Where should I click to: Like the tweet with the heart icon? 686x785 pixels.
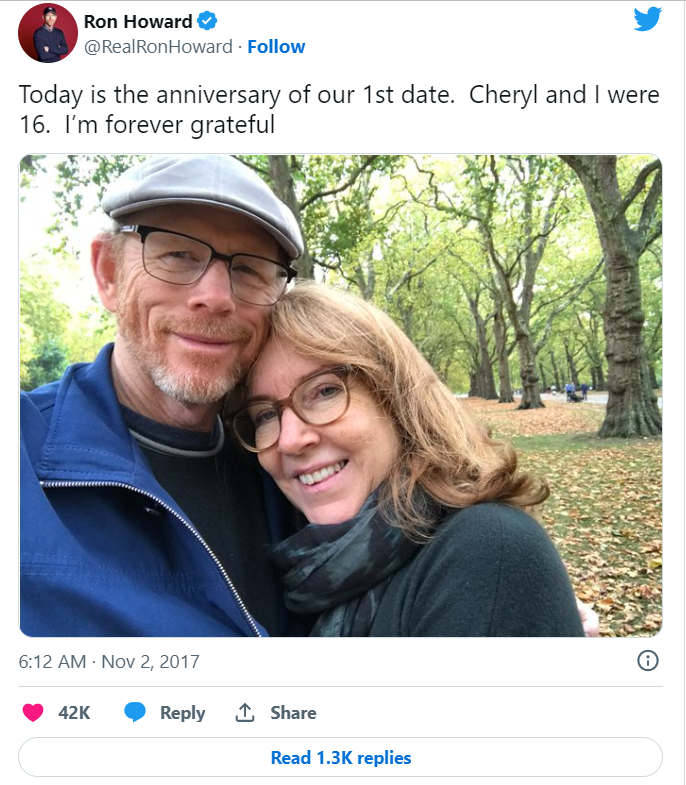coord(33,713)
